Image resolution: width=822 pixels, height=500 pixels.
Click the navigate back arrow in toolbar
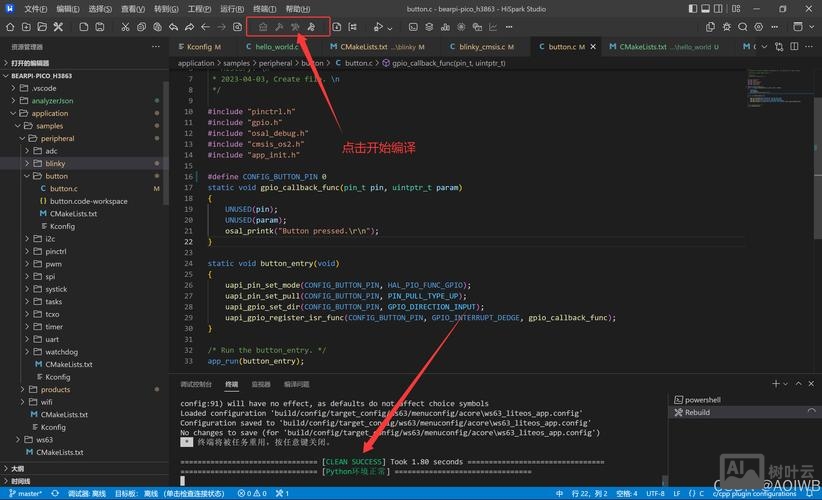[x=205, y=27]
